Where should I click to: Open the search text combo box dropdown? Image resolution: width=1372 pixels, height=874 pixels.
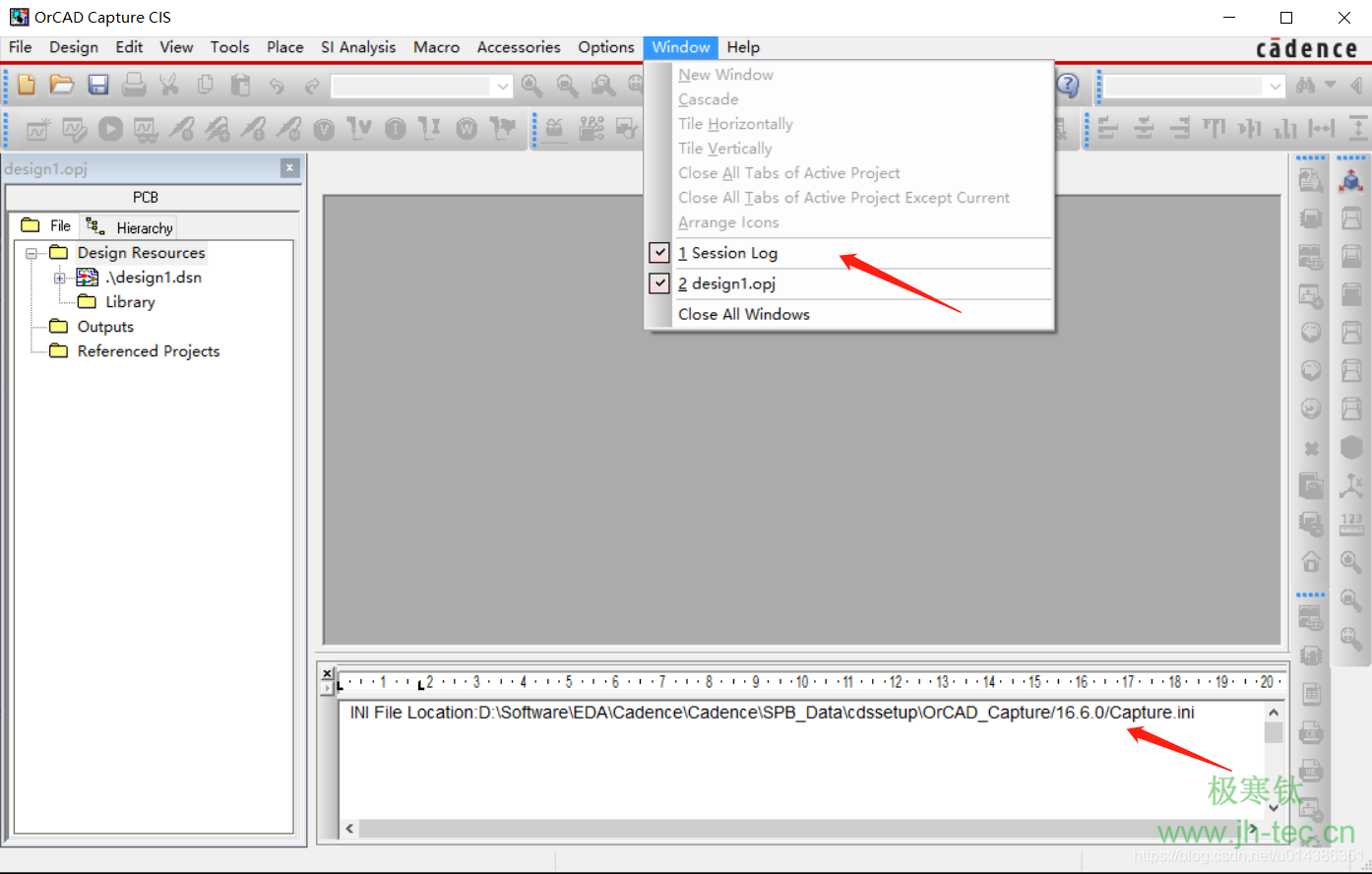click(x=1276, y=87)
